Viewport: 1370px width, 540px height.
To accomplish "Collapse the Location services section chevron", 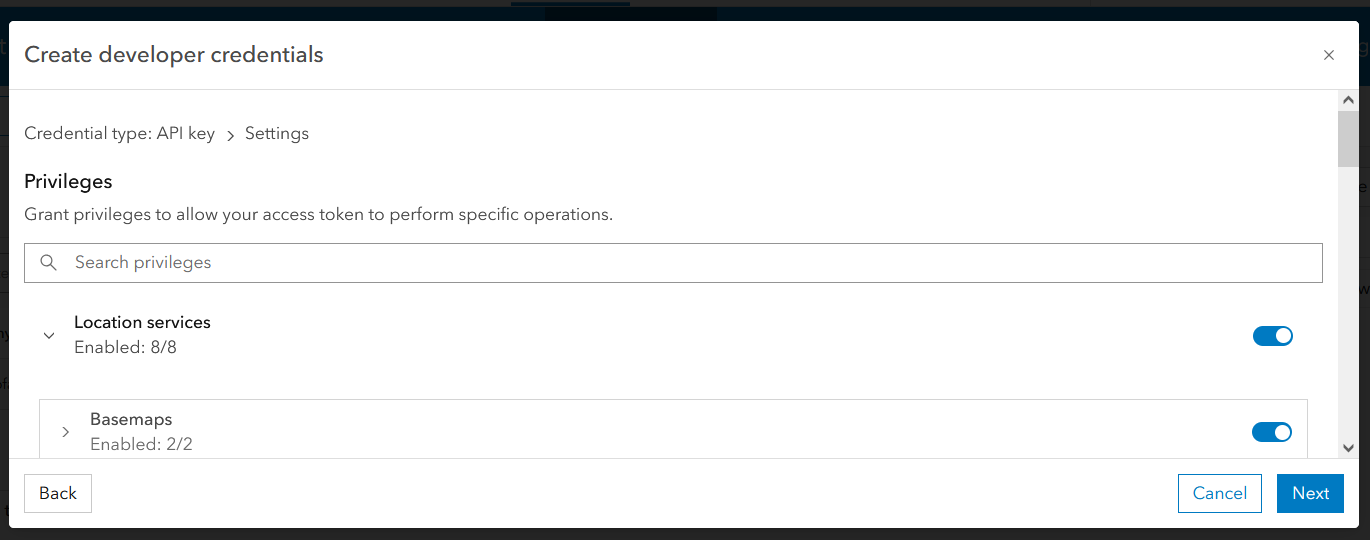I will (x=49, y=336).
